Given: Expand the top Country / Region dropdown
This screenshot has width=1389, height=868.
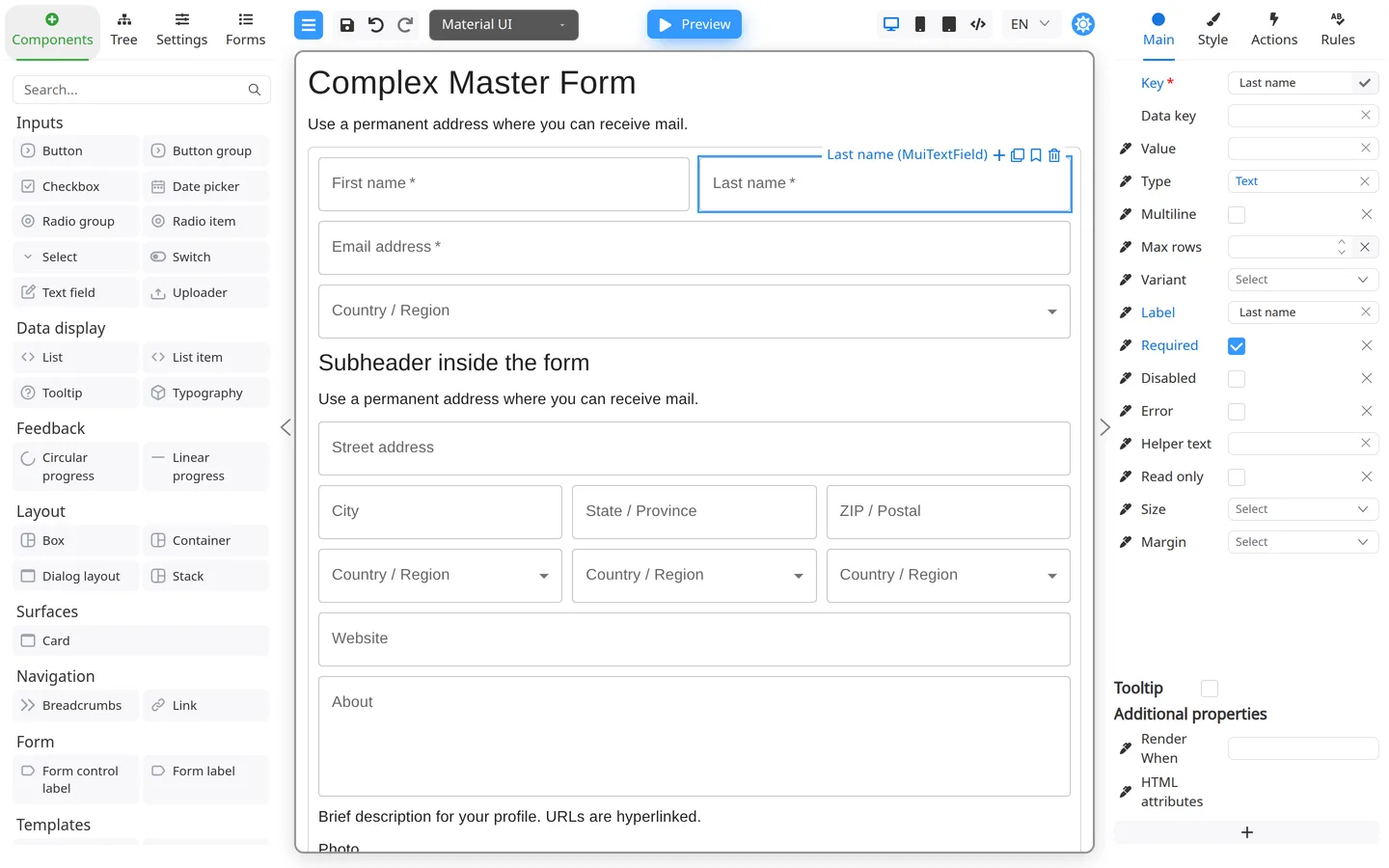Looking at the screenshot, I should pos(694,312).
